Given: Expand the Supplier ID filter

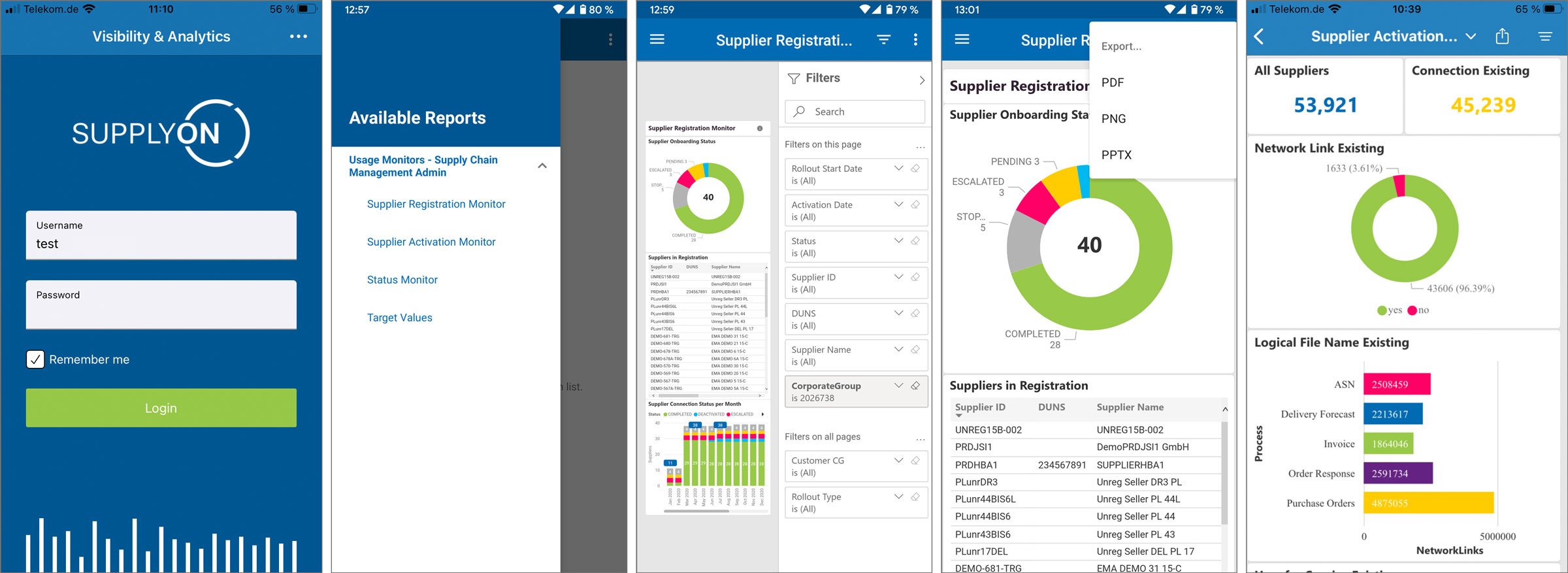Looking at the screenshot, I should [x=899, y=277].
